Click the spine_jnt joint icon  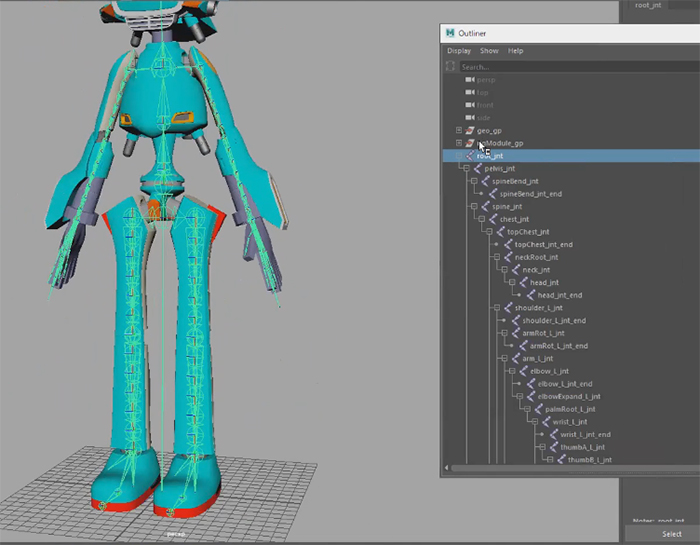pyautogui.click(x=485, y=206)
